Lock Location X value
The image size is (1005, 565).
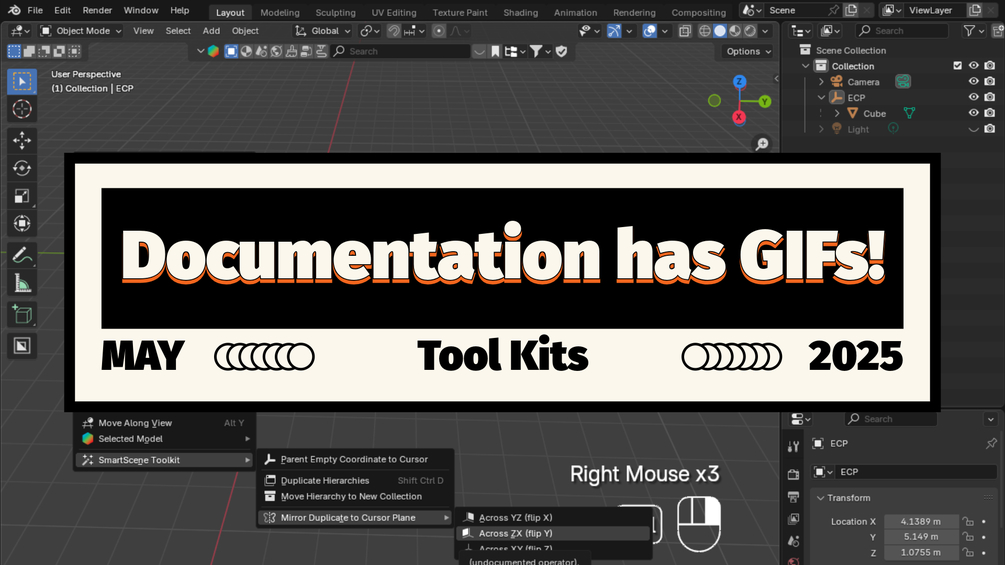[968, 521]
